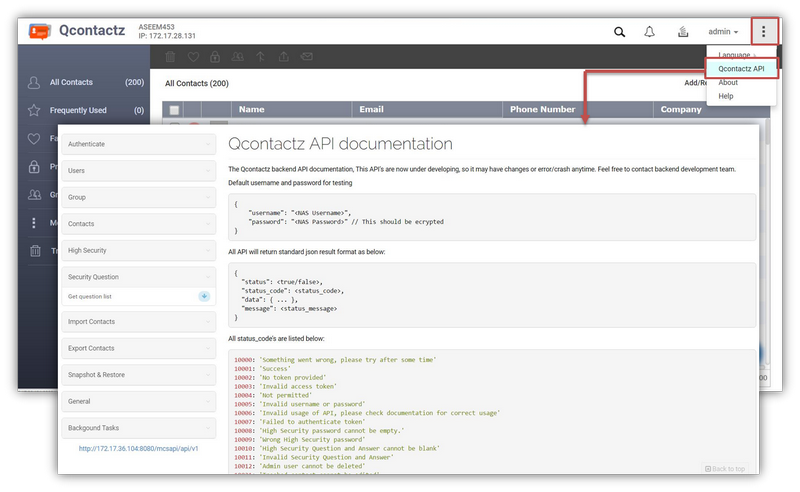
Task: Click the group people icon in toolbar
Action: (237, 57)
